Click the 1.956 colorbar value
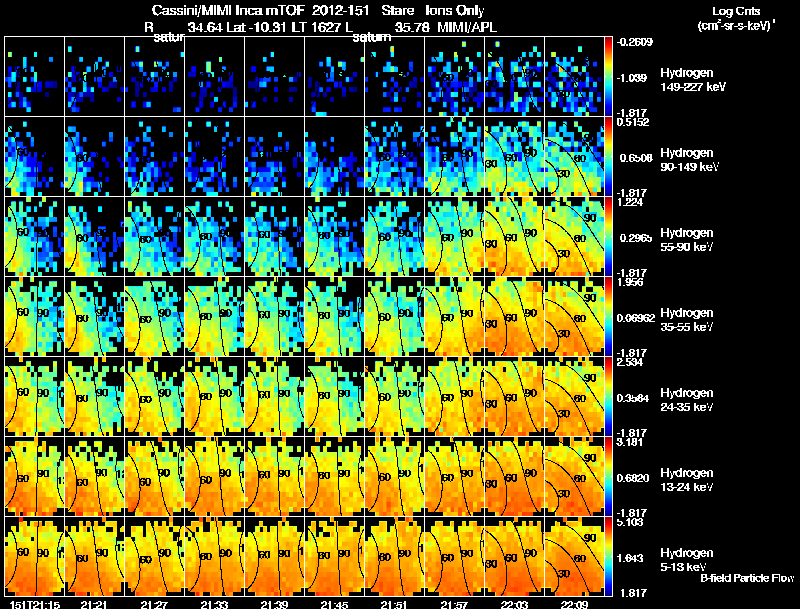This screenshot has height=609, width=800. pos(630,283)
